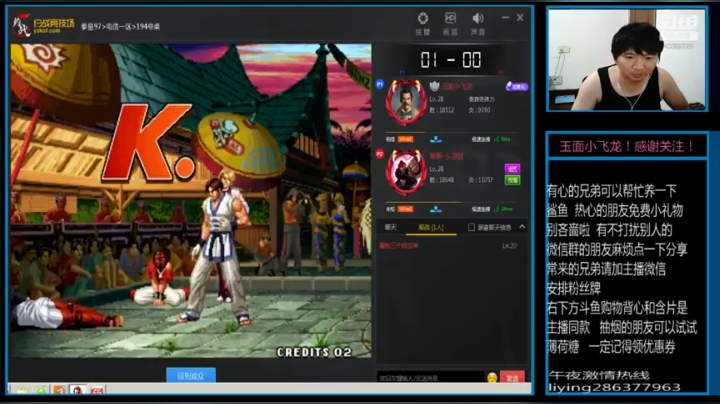Switch to the 观战 [1人] spectators tab
Screen dimensions: 720x404
click(x=431, y=227)
